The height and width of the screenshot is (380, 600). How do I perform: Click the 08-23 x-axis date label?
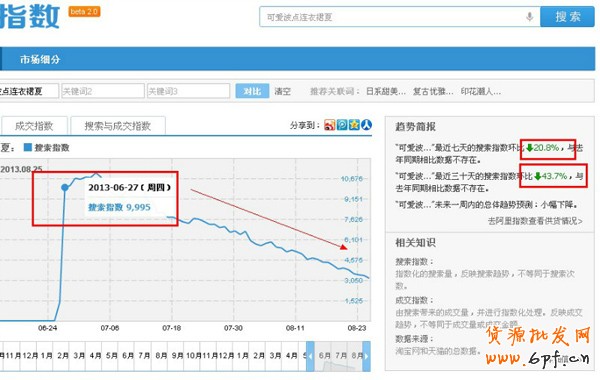click(x=357, y=328)
